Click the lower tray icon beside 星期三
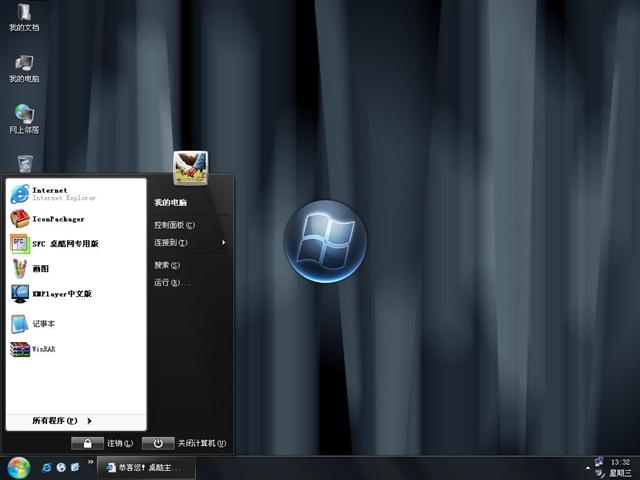 [600, 473]
